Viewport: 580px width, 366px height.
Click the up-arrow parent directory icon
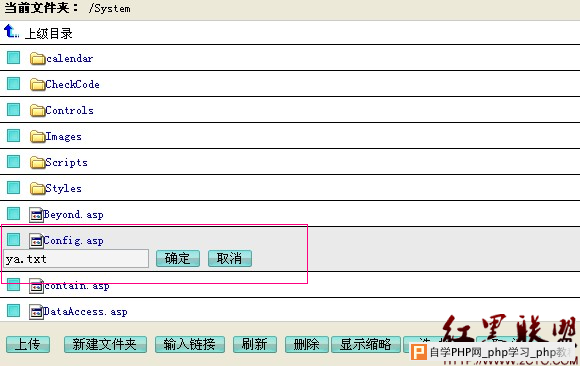click(11, 31)
